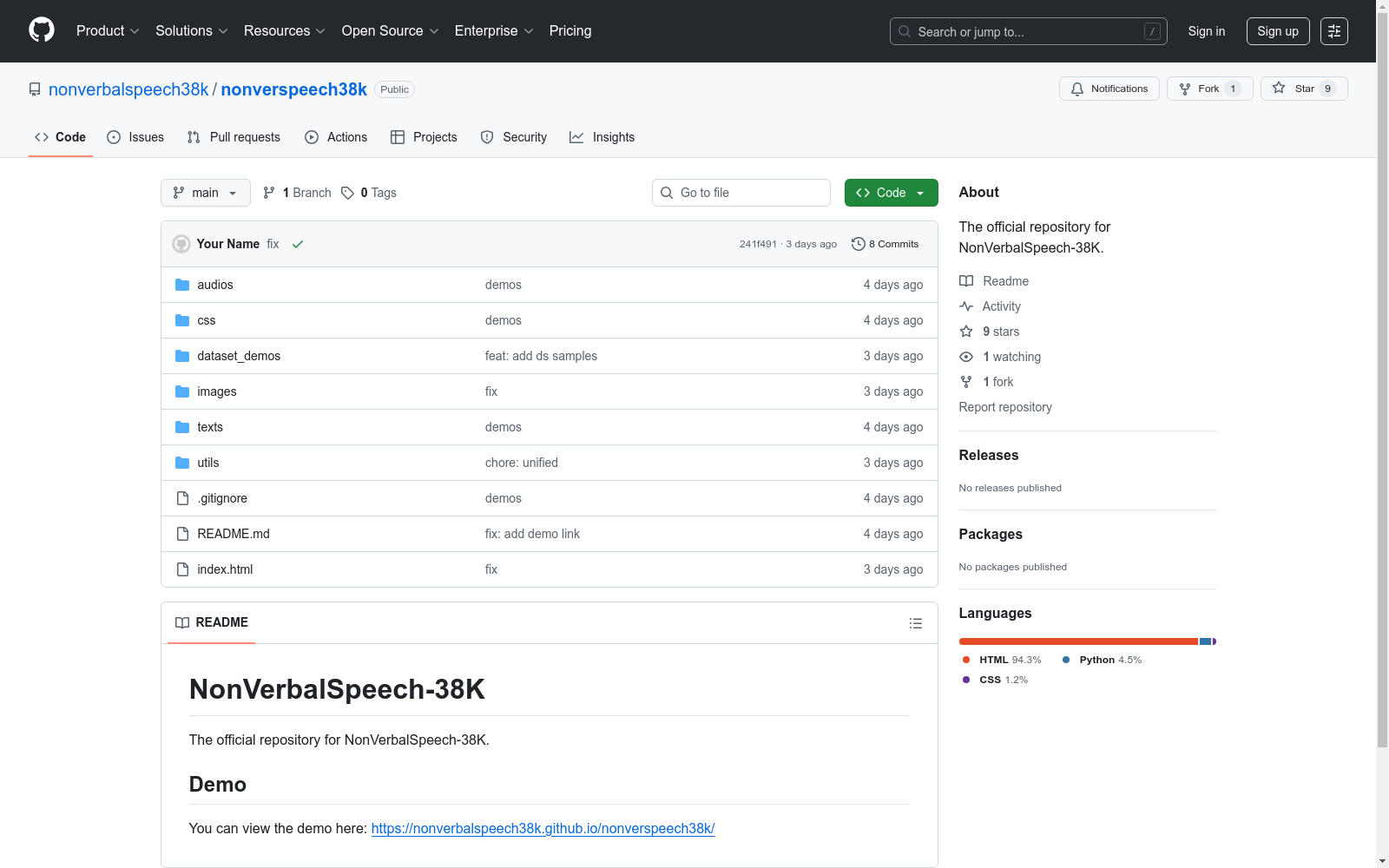Click the blue Python language bar segment

point(1205,641)
